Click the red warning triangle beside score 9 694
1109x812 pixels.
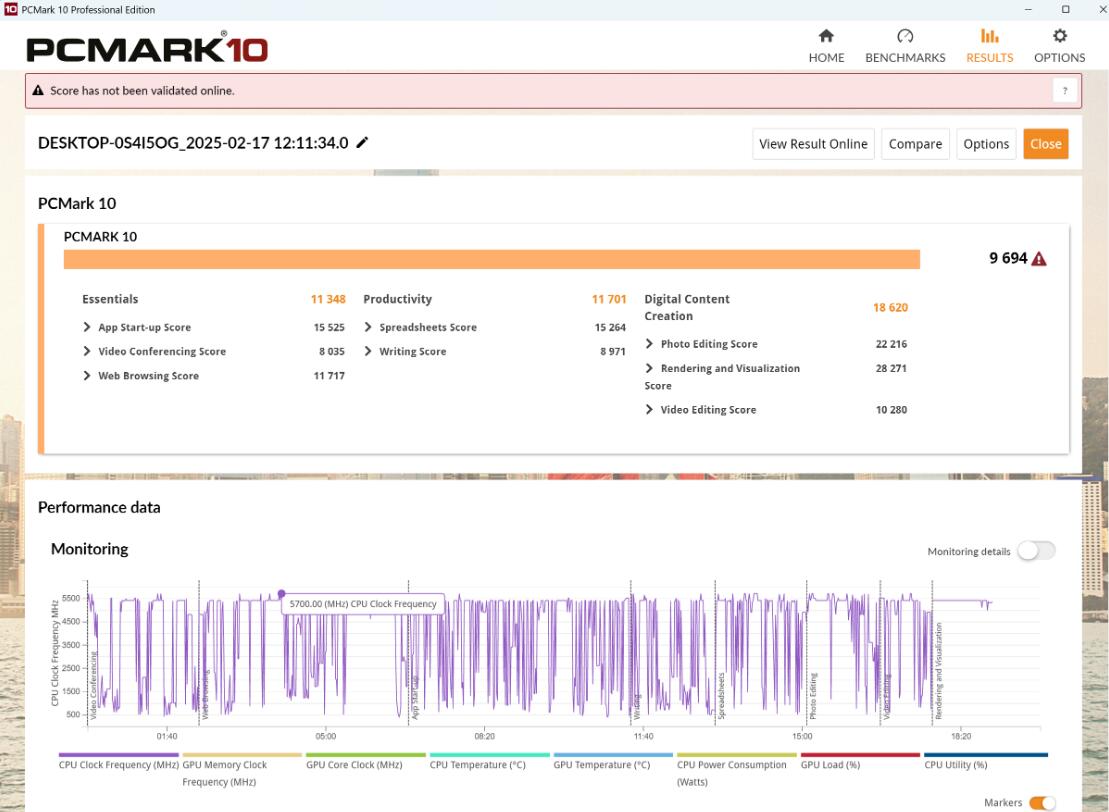tap(1039, 259)
